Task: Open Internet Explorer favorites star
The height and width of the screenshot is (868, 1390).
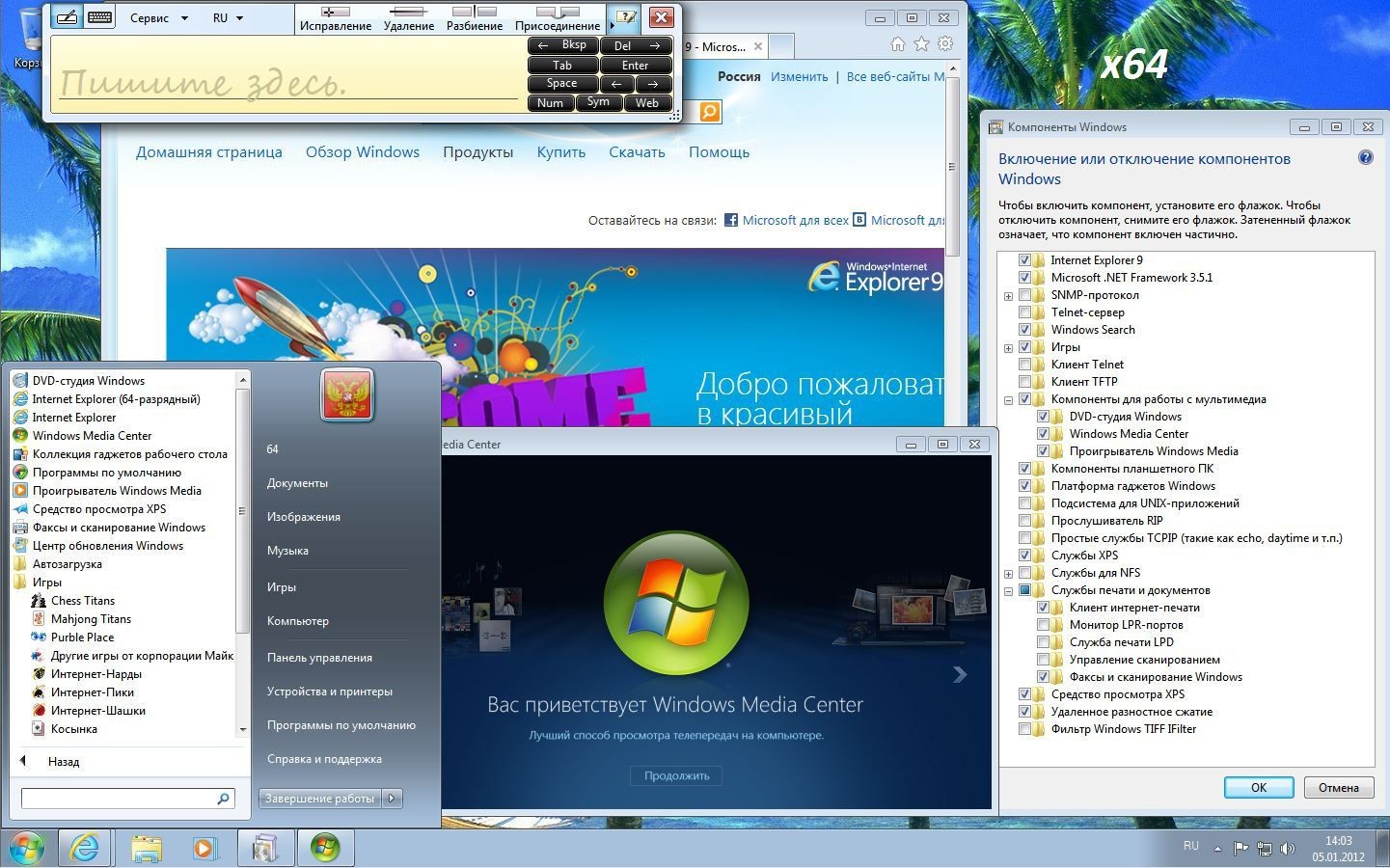Action: pos(921,44)
